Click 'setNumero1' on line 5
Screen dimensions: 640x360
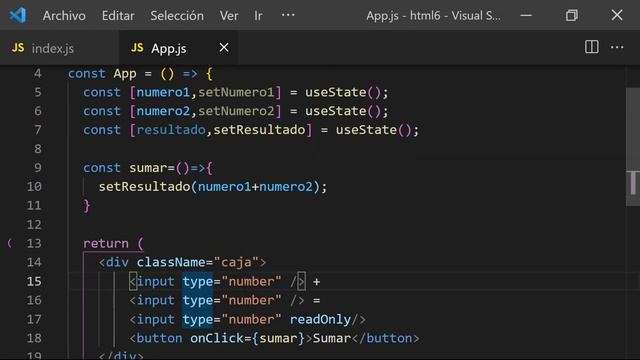[236, 92]
